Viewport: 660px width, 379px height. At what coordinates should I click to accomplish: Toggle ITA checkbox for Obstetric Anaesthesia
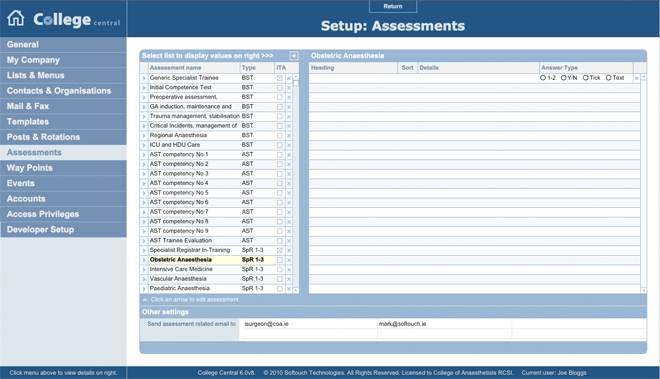279,260
